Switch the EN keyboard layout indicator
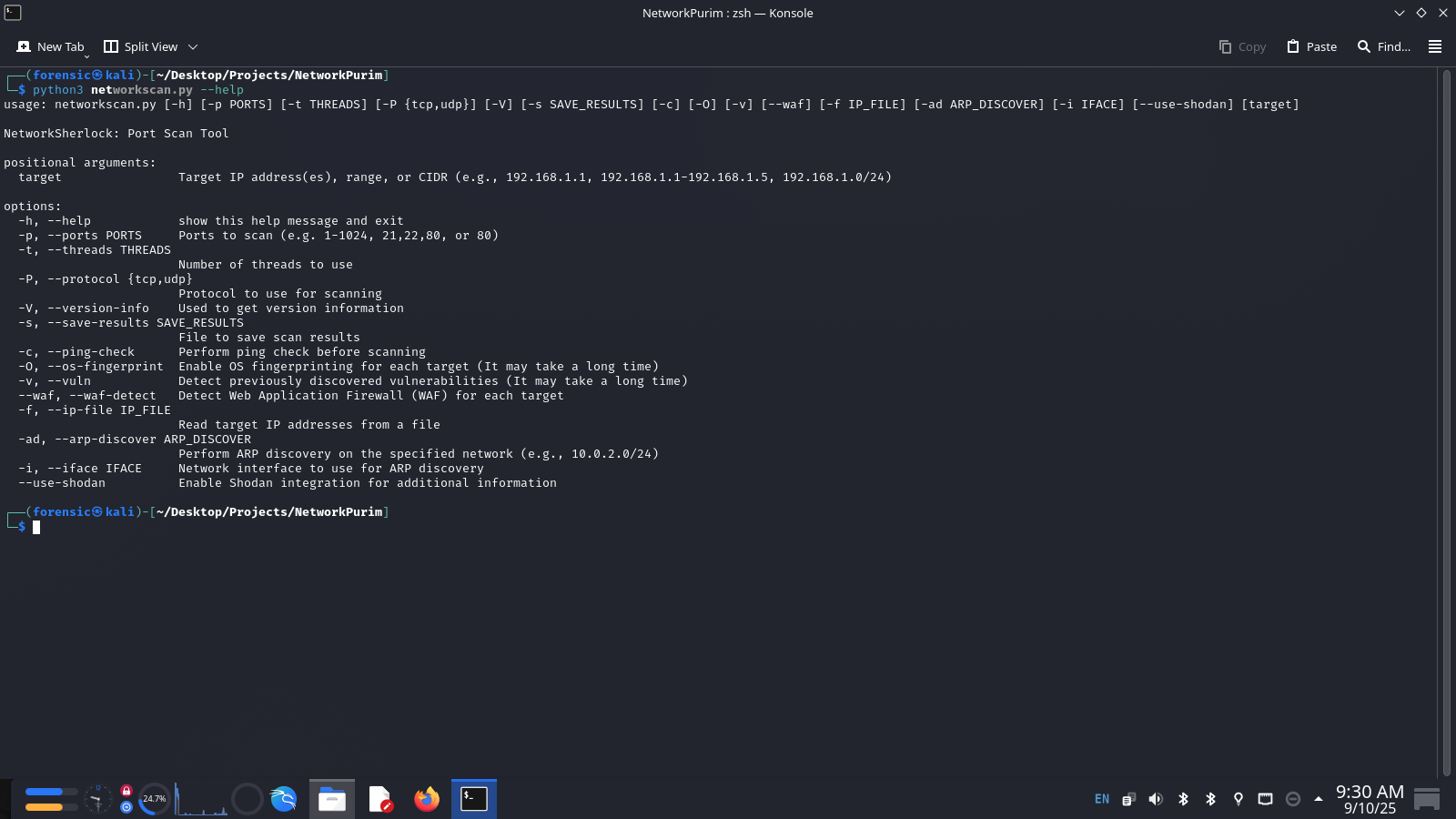1456x819 pixels. pos(1102,799)
